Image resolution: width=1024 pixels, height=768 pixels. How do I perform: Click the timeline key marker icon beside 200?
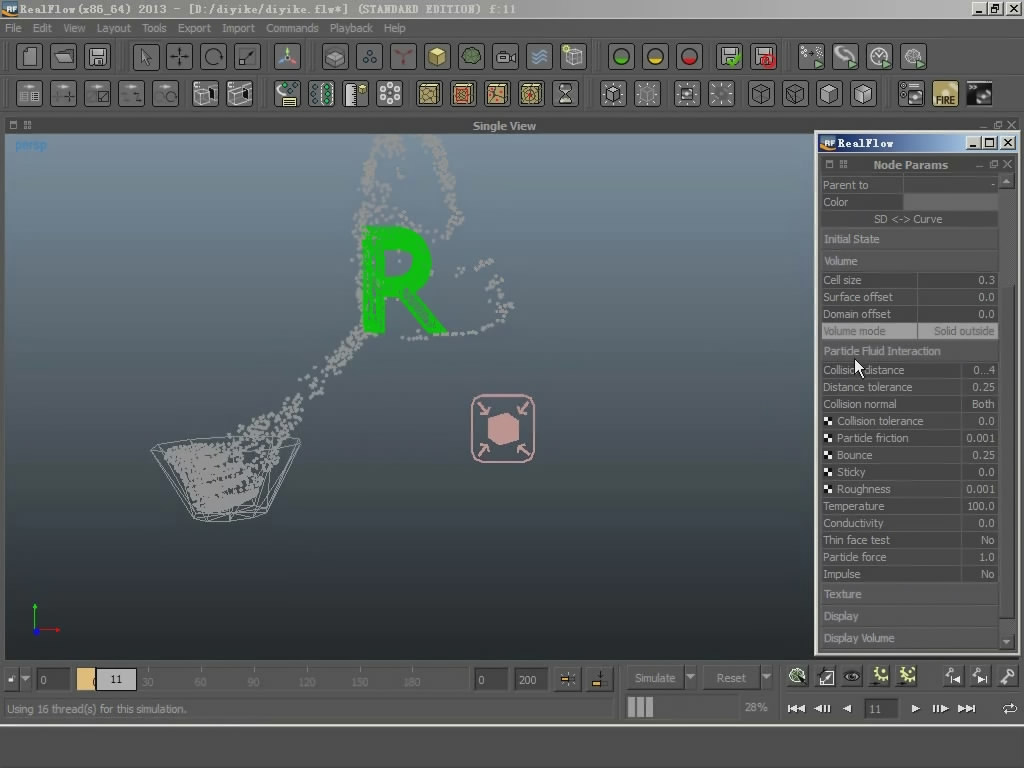[x=567, y=679]
